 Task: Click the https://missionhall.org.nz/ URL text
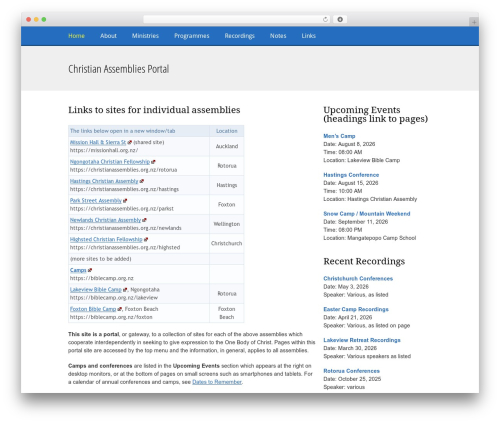[x=104, y=150]
